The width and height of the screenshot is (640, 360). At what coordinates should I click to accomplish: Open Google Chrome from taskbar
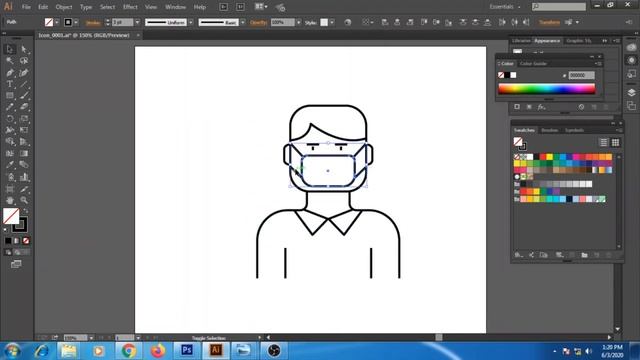click(x=129, y=351)
